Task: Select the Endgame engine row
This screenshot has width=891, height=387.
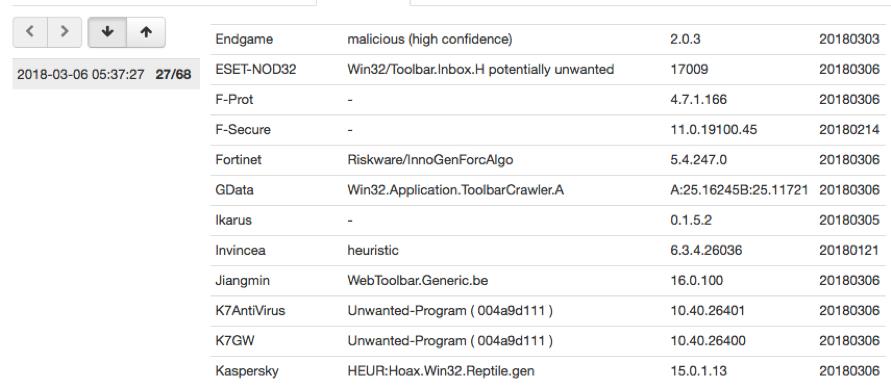Action: click(x=548, y=39)
